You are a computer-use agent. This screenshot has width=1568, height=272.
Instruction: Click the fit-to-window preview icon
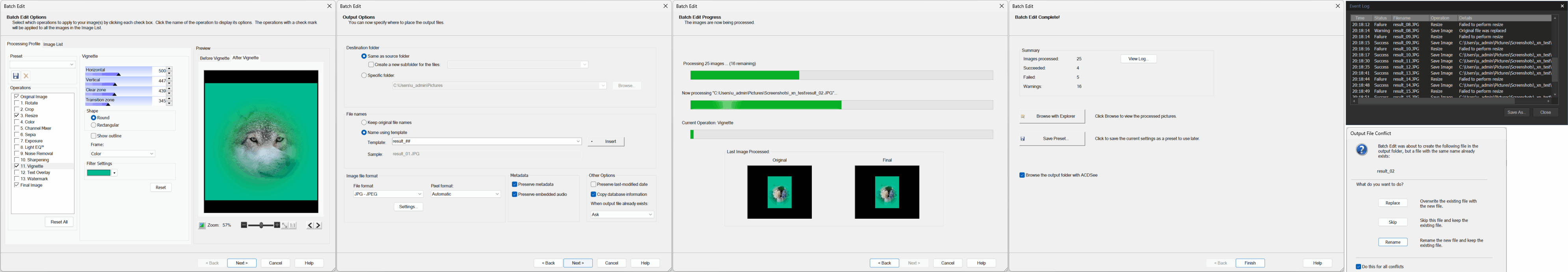coord(285,226)
